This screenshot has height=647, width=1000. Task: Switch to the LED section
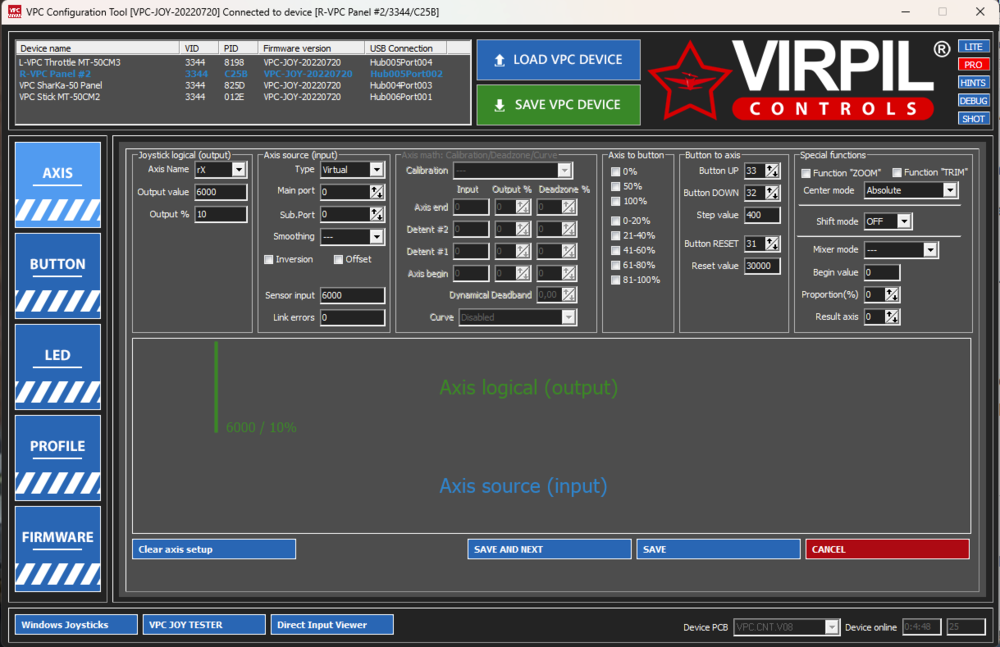coord(57,367)
